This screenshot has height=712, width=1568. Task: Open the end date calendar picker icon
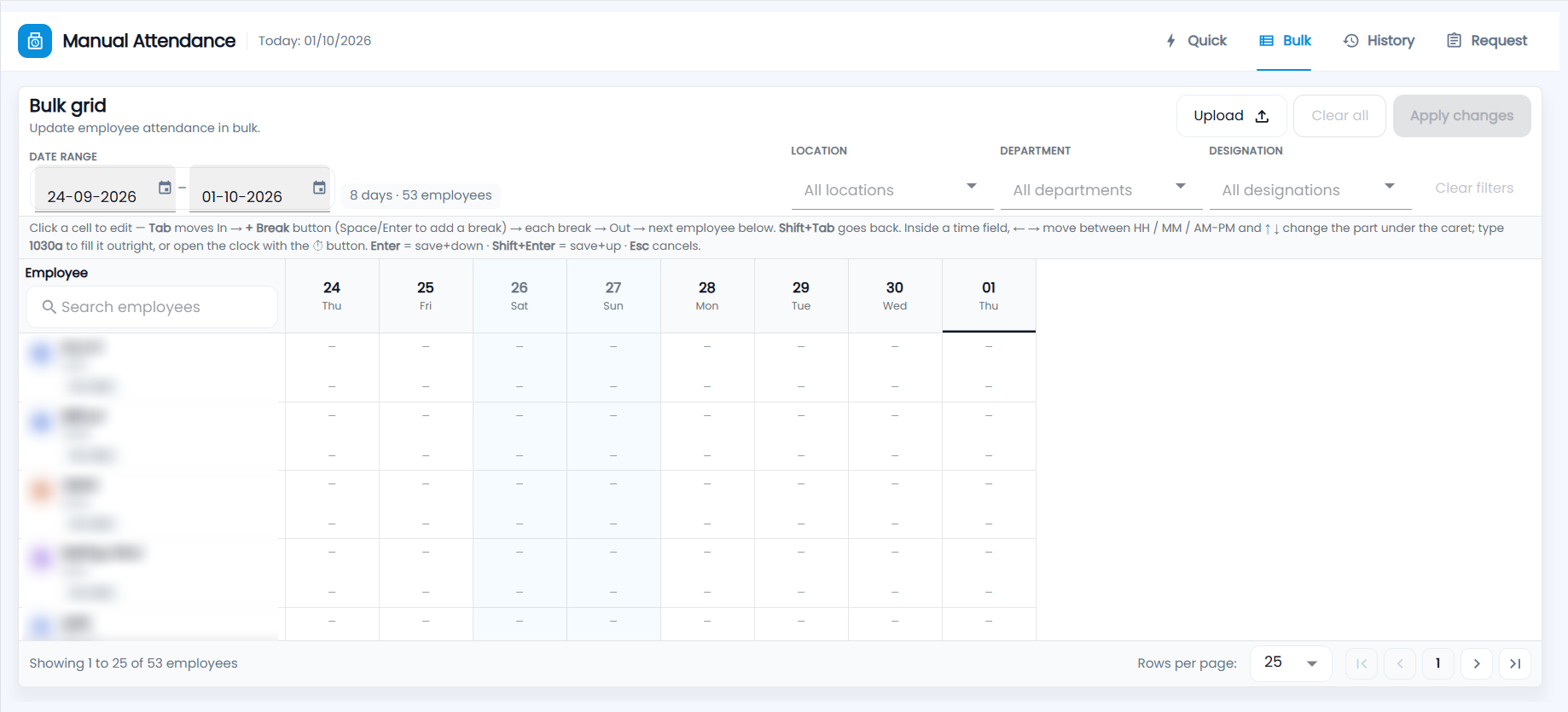point(319,188)
